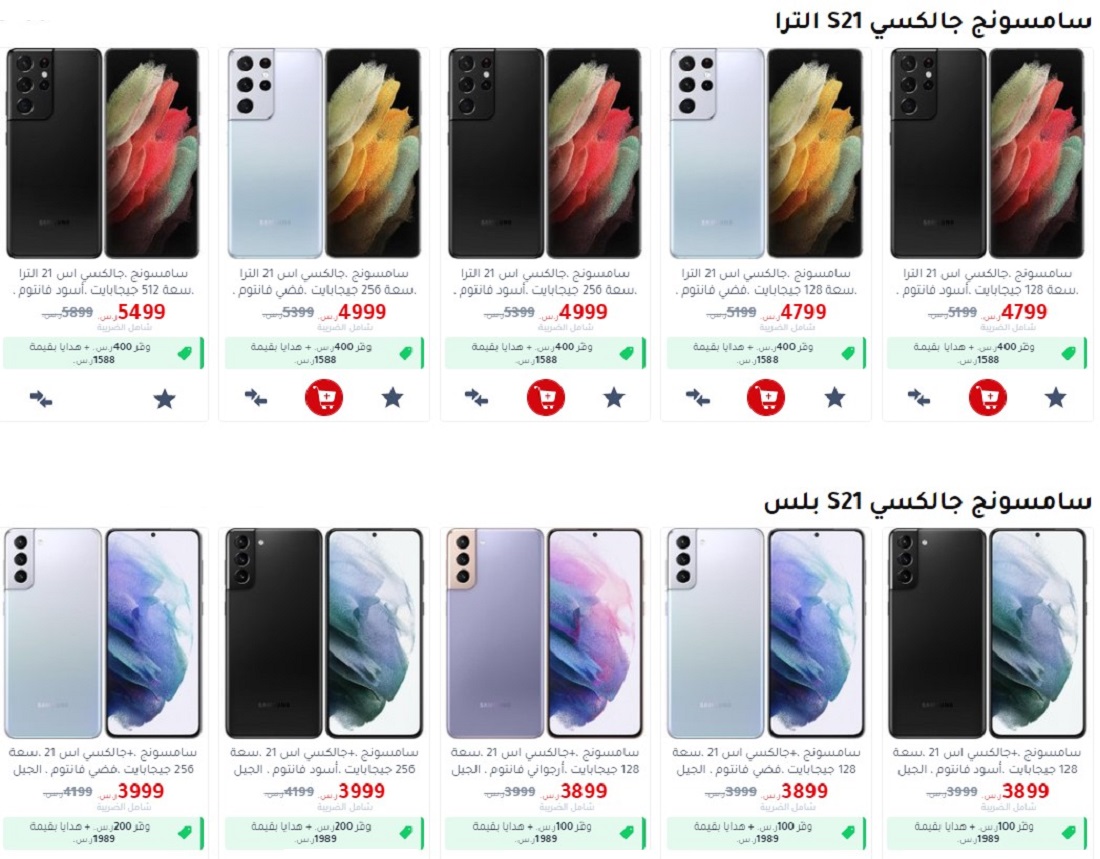Image resolution: width=1100 pixels, height=859 pixels.
Task: Open the S21 Plus 128GB black title link
Action: (986, 761)
